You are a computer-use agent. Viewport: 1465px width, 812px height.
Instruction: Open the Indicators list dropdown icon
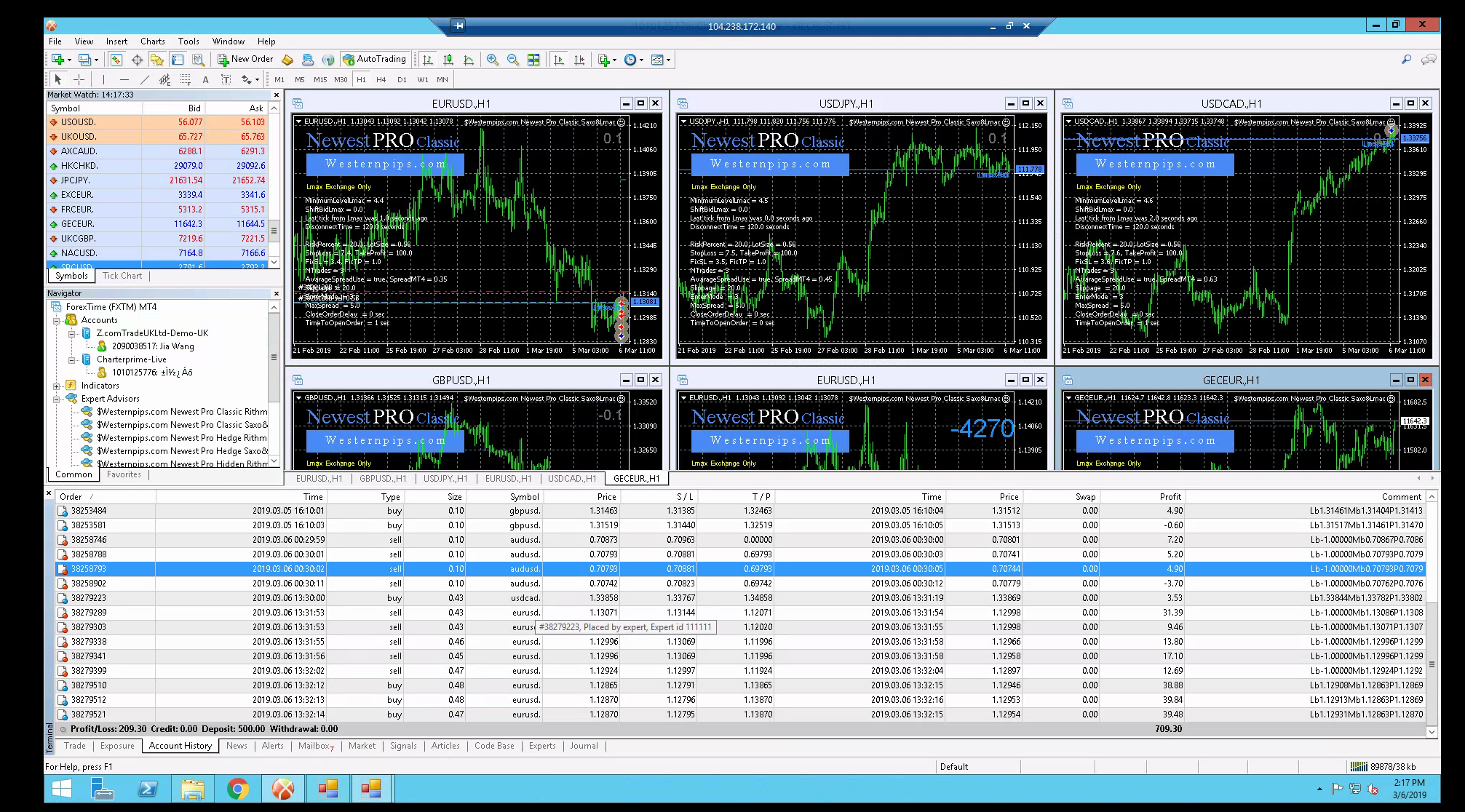(x=606, y=60)
